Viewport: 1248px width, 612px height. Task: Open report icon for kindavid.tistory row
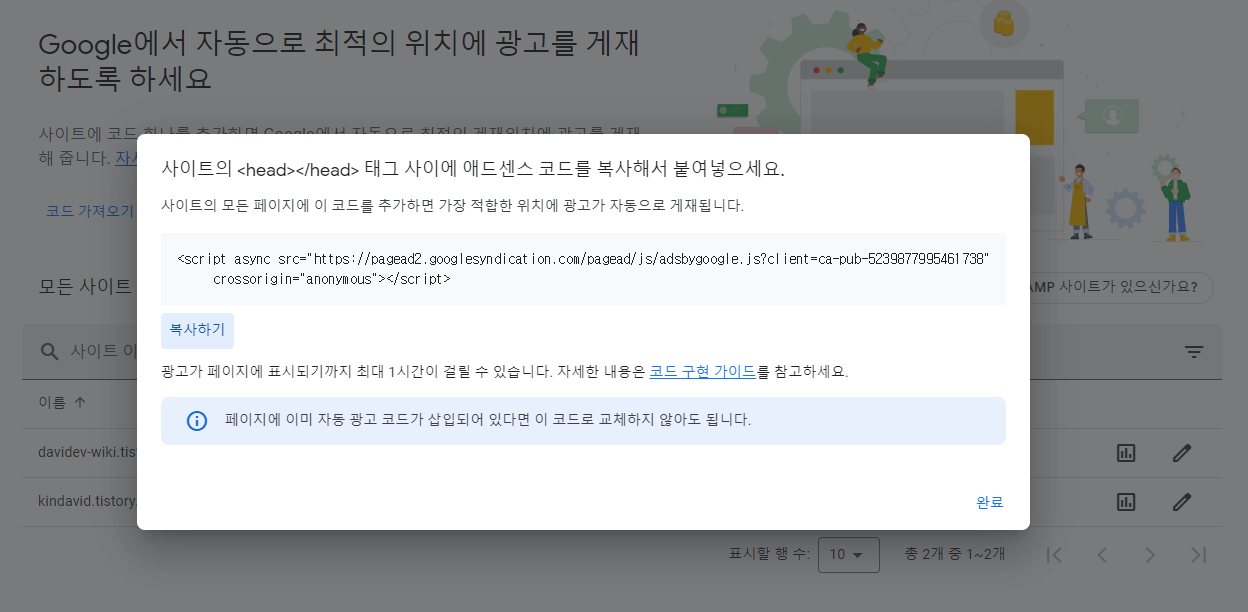click(x=1126, y=501)
